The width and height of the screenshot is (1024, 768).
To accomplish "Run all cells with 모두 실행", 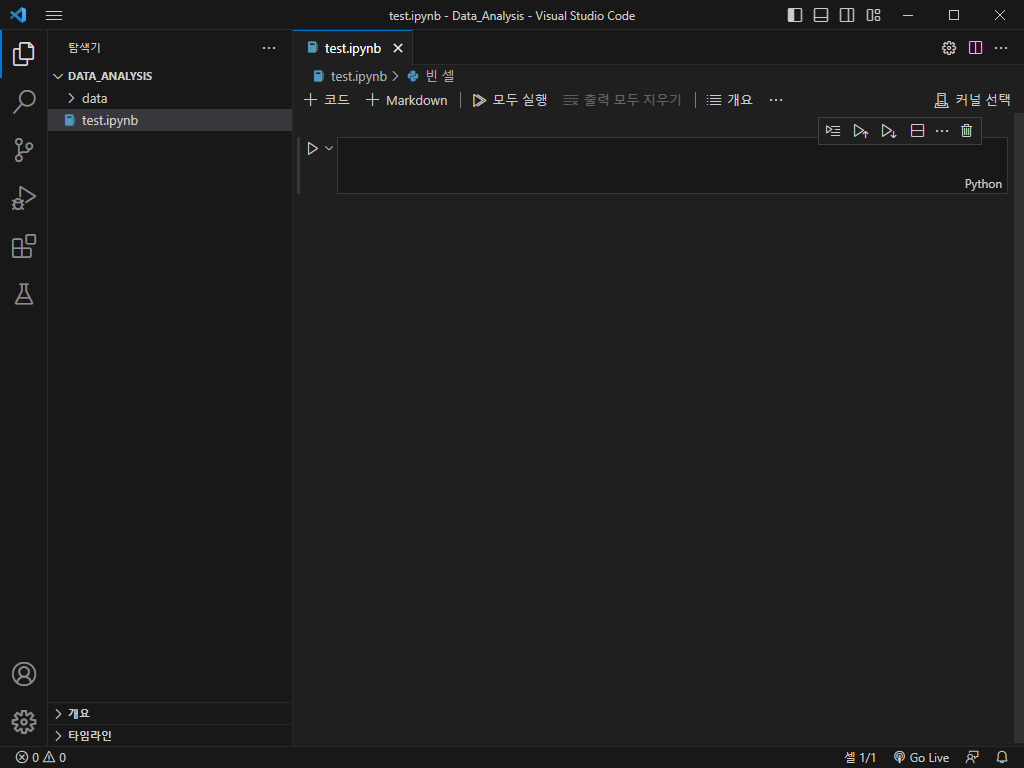I will tap(510, 100).
